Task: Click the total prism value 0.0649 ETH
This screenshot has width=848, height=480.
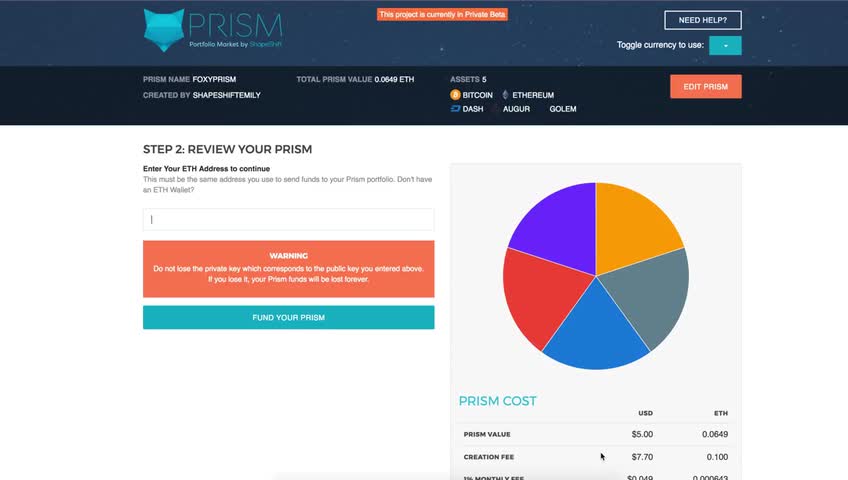Action: [x=394, y=79]
